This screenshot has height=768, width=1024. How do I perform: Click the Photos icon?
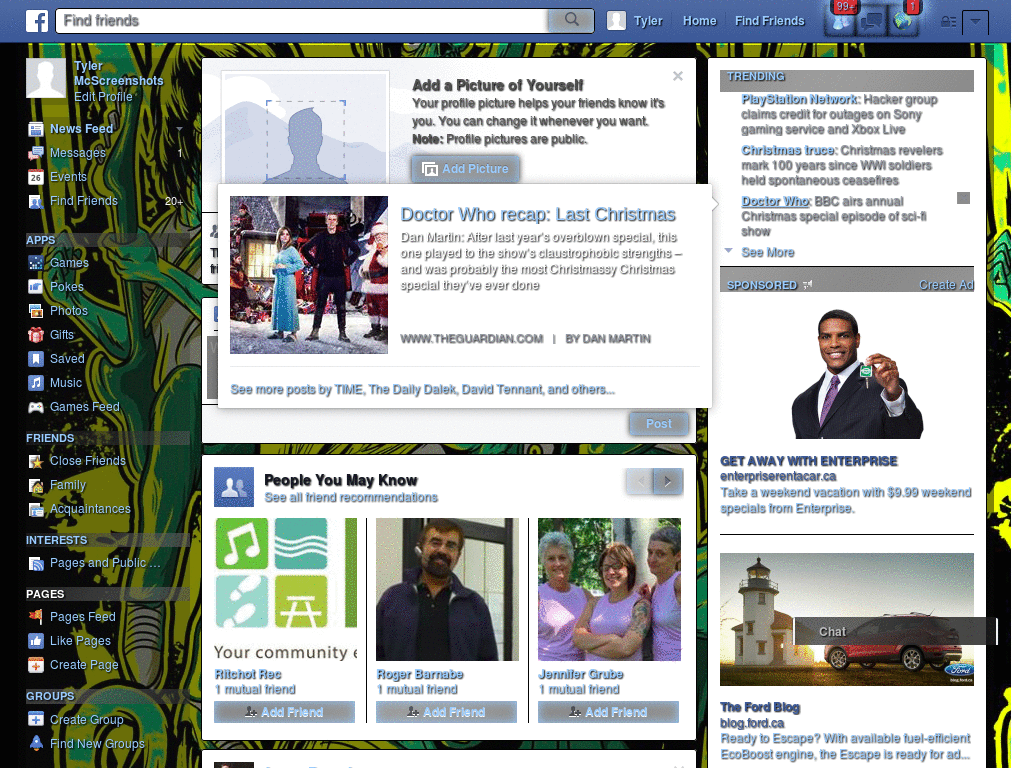pos(36,311)
